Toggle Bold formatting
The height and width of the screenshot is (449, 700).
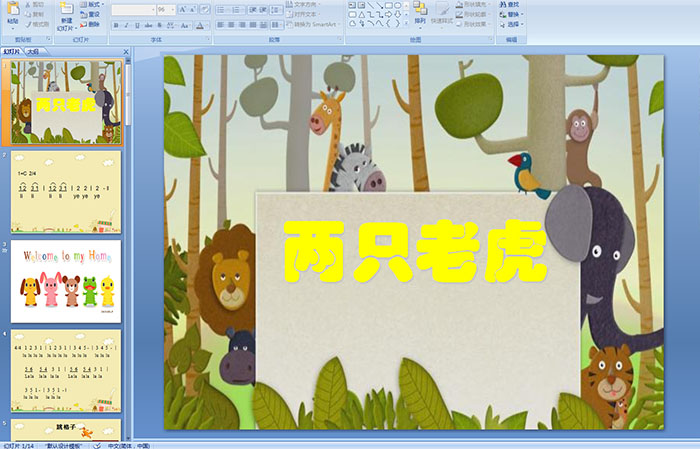click(114, 25)
